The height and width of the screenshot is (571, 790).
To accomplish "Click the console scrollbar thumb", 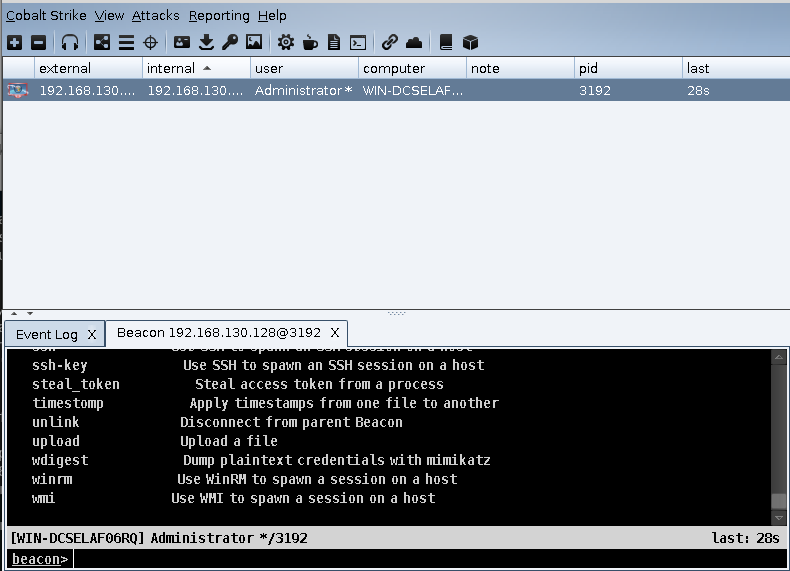I will pyautogui.click(x=778, y=500).
